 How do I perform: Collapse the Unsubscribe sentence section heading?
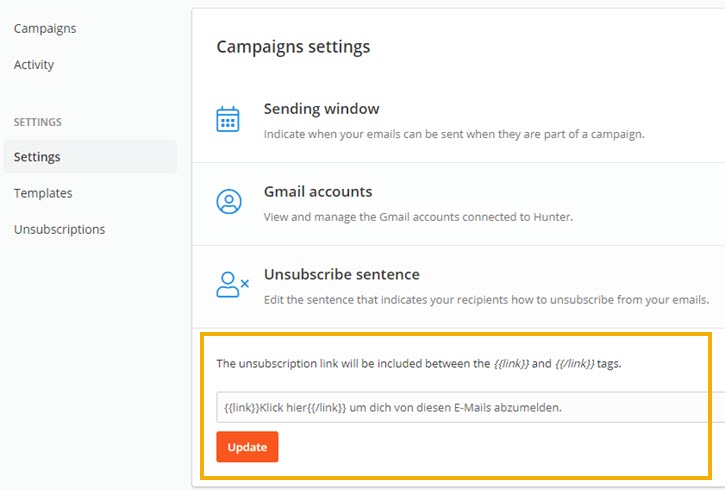tap(342, 274)
